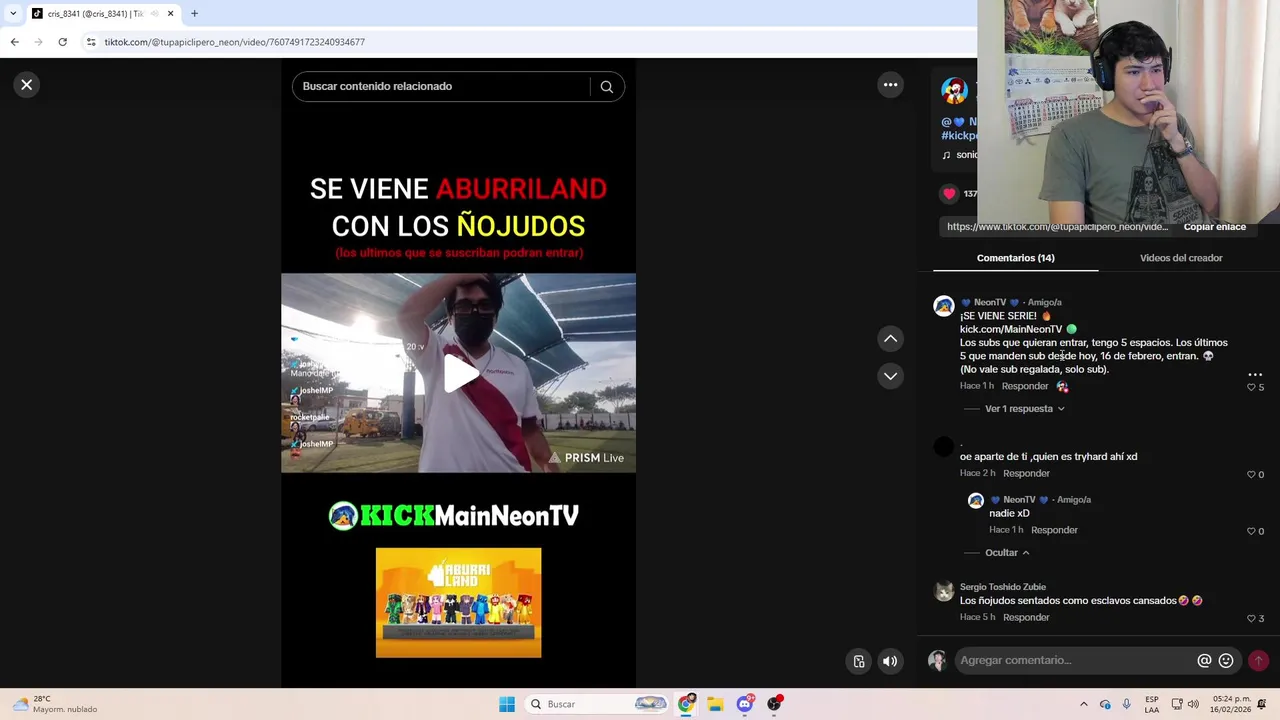Mute the video with speaker icon
This screenshot has width=1280, height=720.
(890, 661)
